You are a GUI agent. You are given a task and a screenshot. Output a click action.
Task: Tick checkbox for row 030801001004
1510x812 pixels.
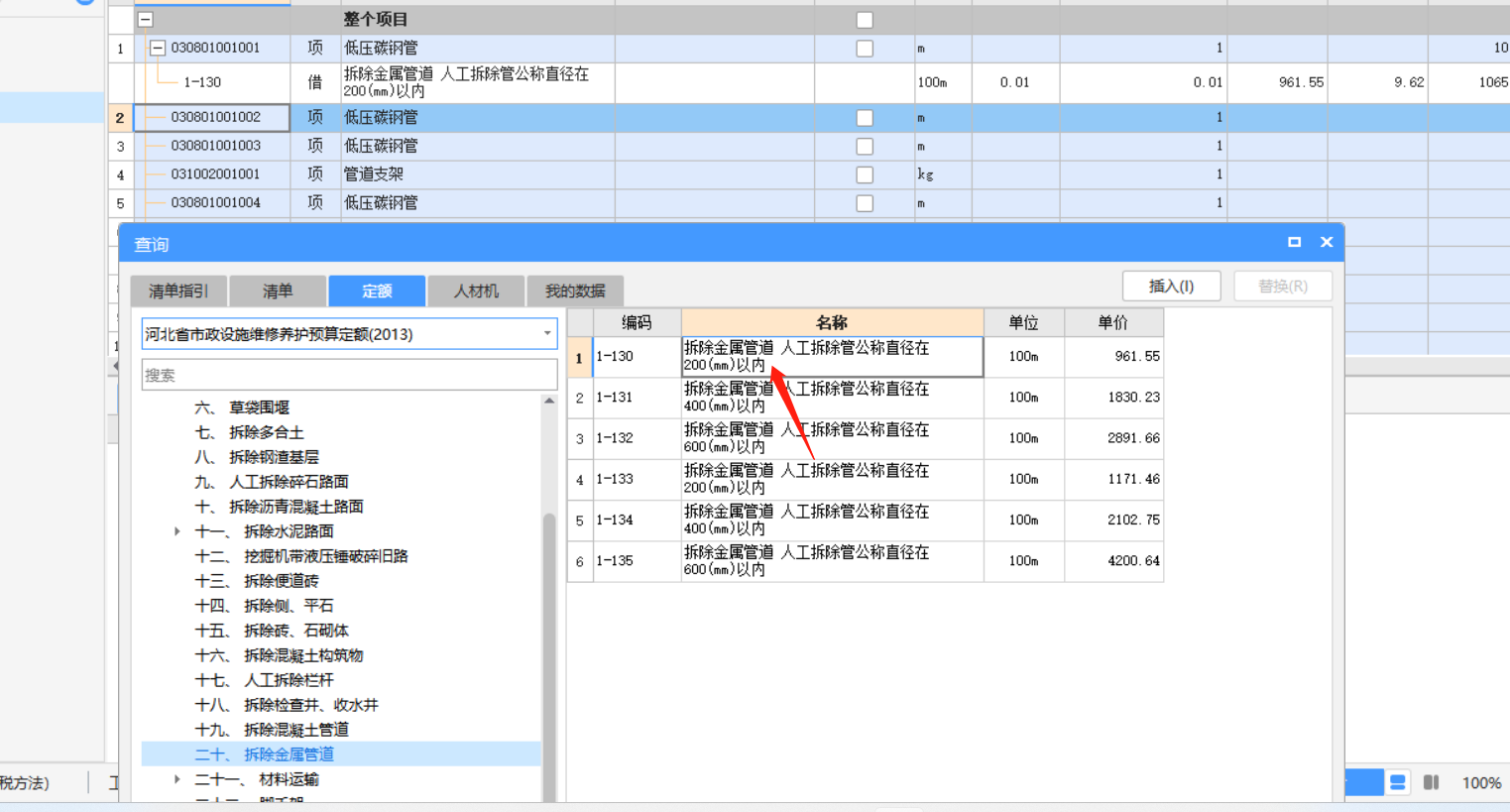865,203
